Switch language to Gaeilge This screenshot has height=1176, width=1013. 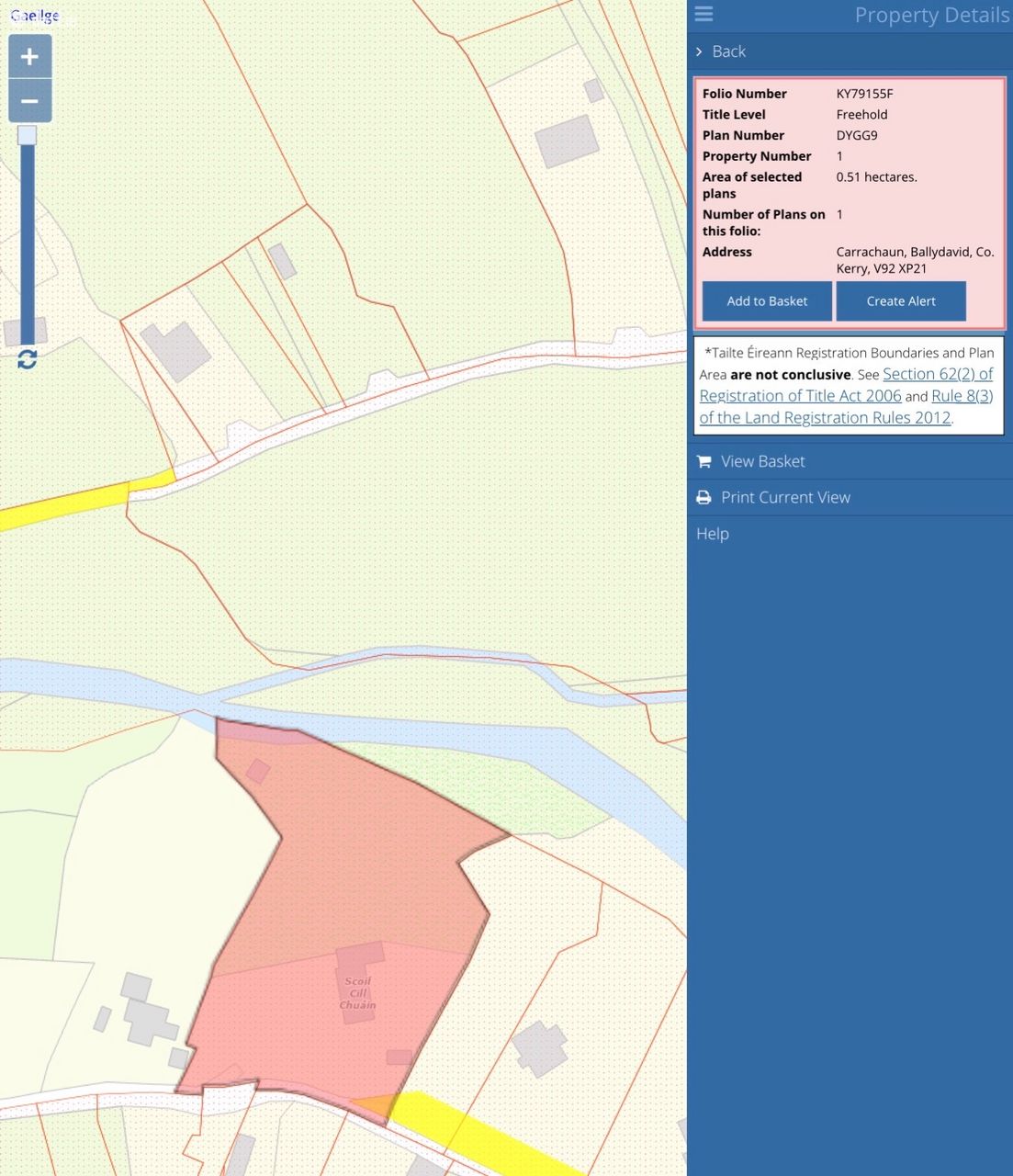[x=35, y=16]
